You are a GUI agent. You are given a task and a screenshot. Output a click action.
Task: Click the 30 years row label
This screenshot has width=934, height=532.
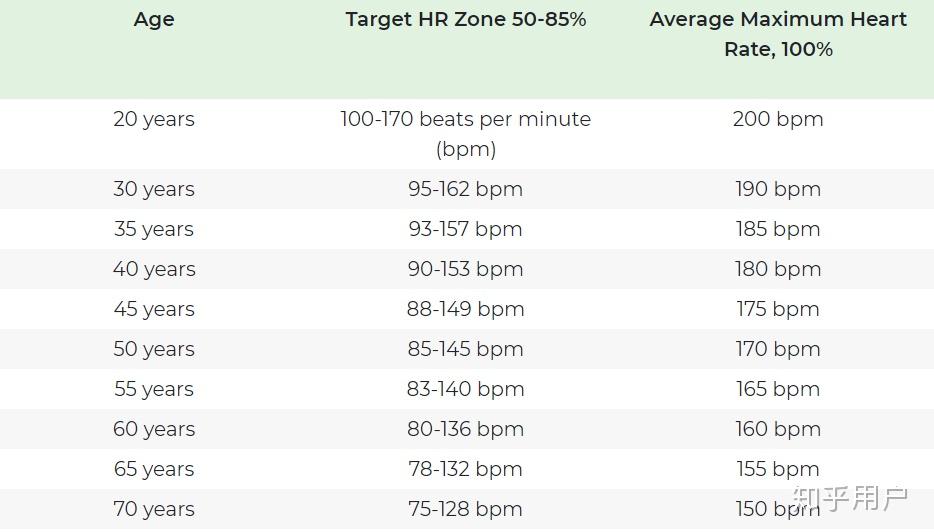pos(154,189)
